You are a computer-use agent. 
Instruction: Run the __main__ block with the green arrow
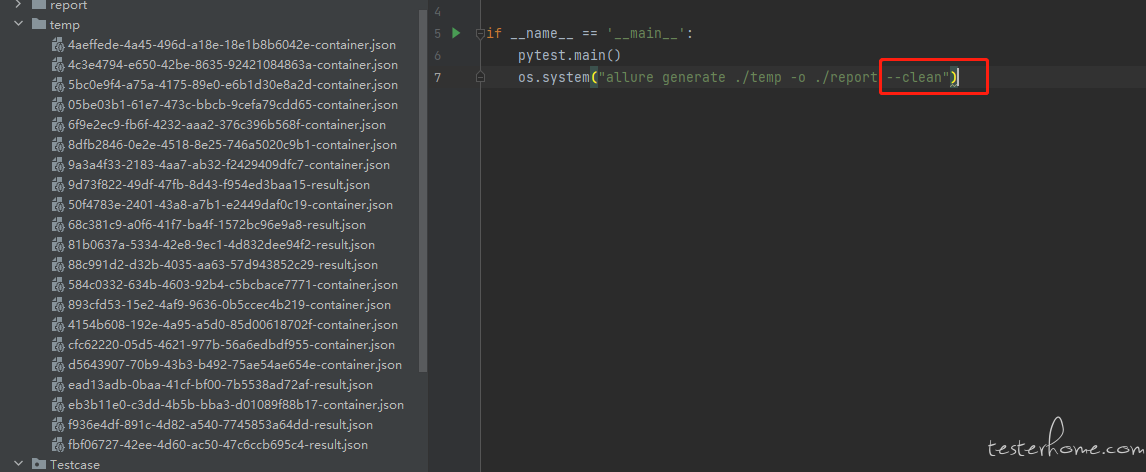tap(456, 33)
